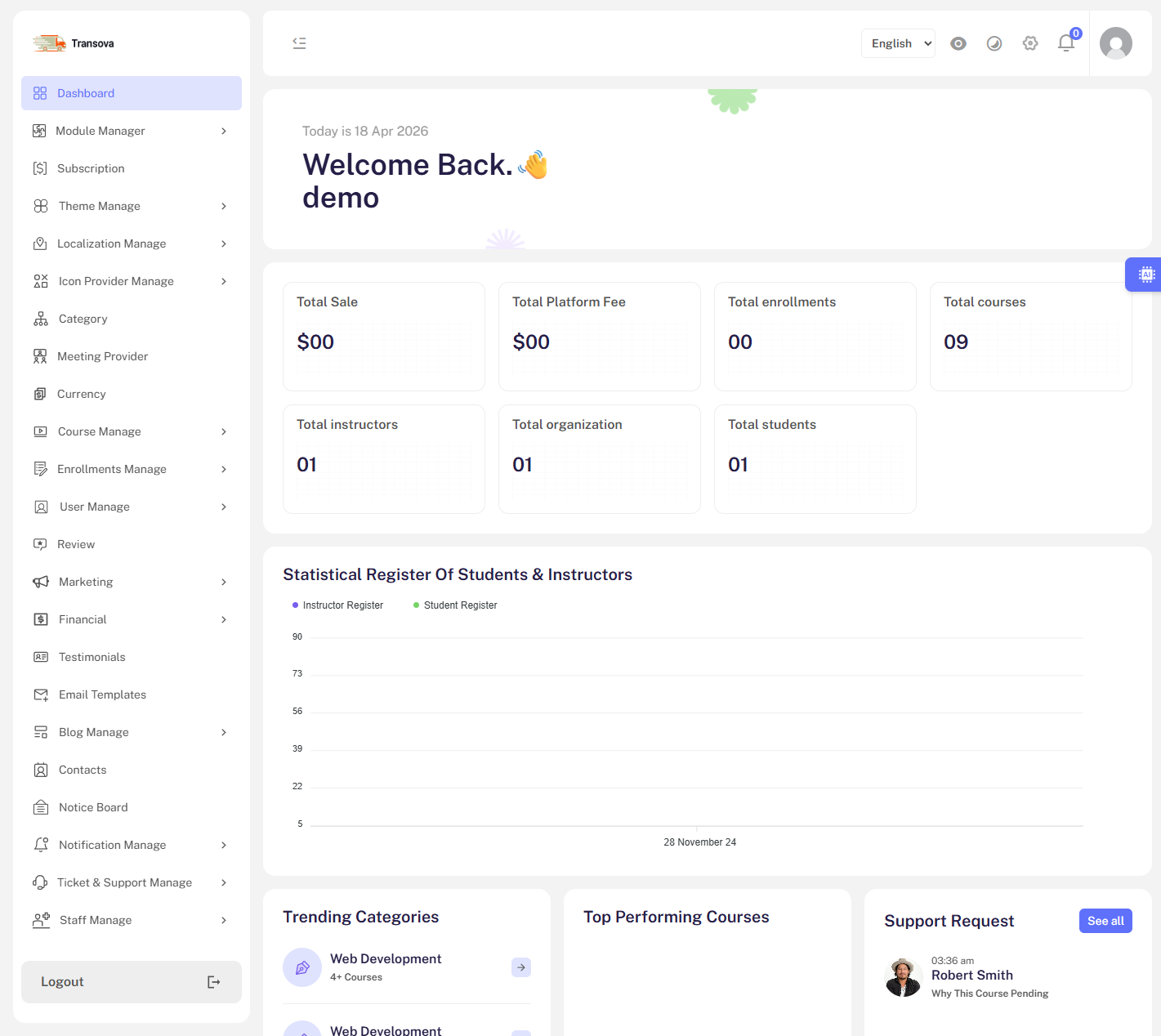Open Ticket & Support Manage menu
Screen dimensions: 1161x1036
pos(132,882)
